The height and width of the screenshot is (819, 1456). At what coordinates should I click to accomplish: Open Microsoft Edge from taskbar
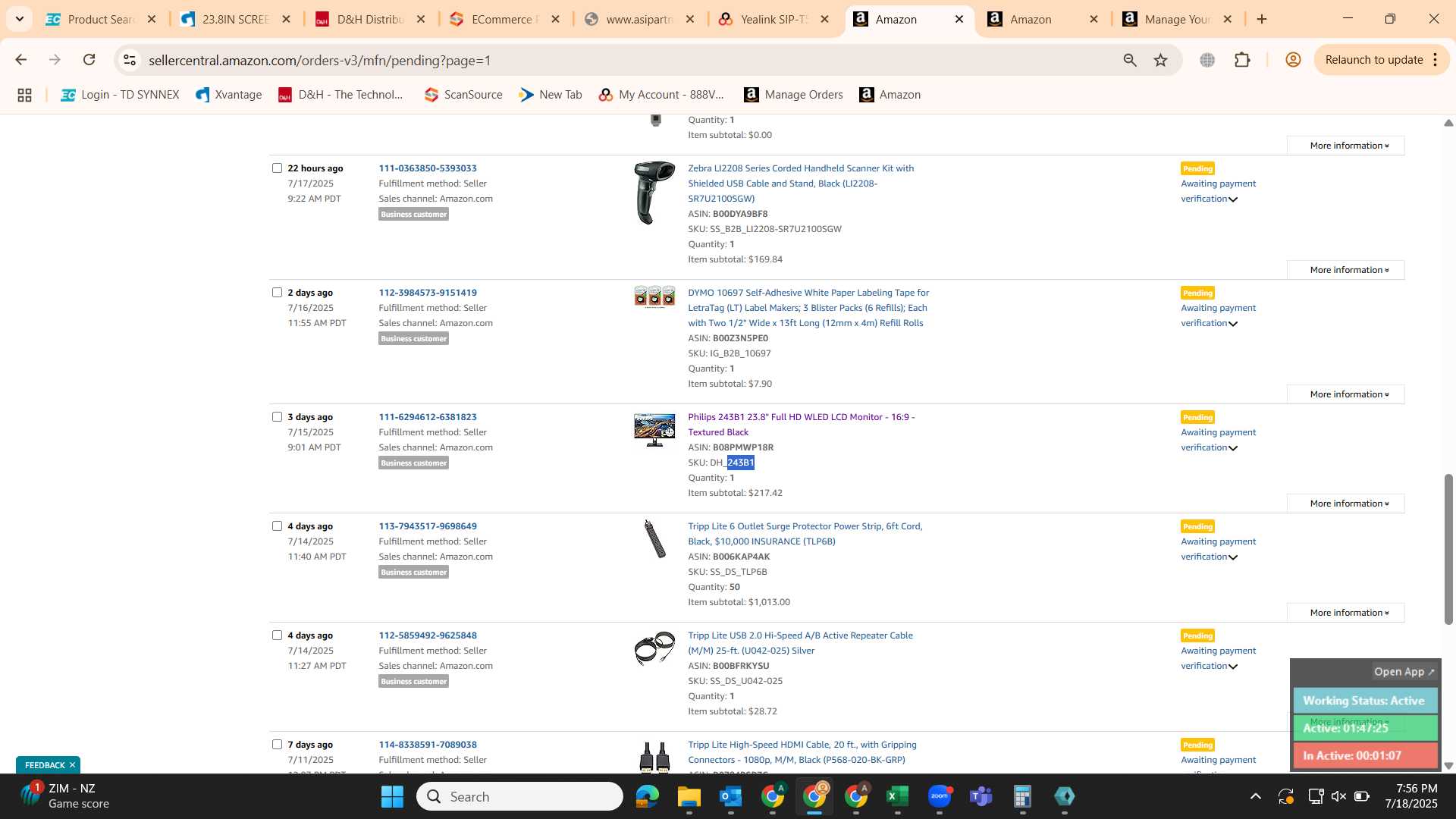647,796
